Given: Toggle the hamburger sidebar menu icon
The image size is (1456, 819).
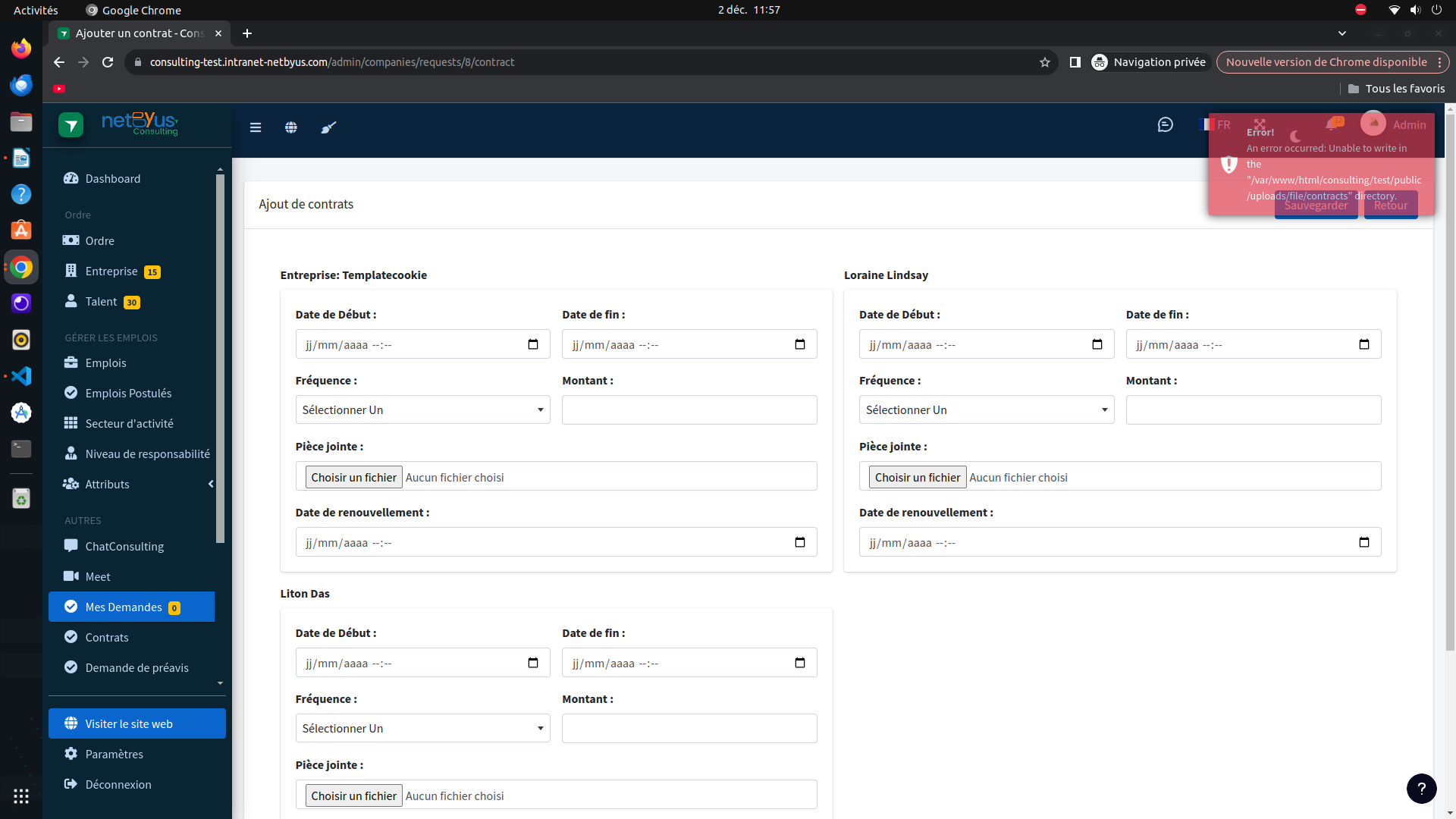Looking at the screenshot, I should point(256,127).
